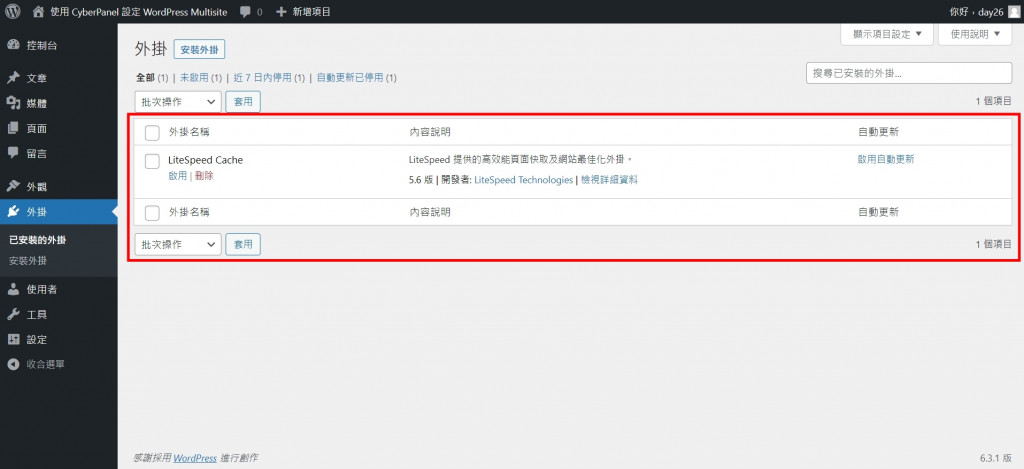Click 檢視詳細資料 link
1024x469 pixels.
(609, 180)
